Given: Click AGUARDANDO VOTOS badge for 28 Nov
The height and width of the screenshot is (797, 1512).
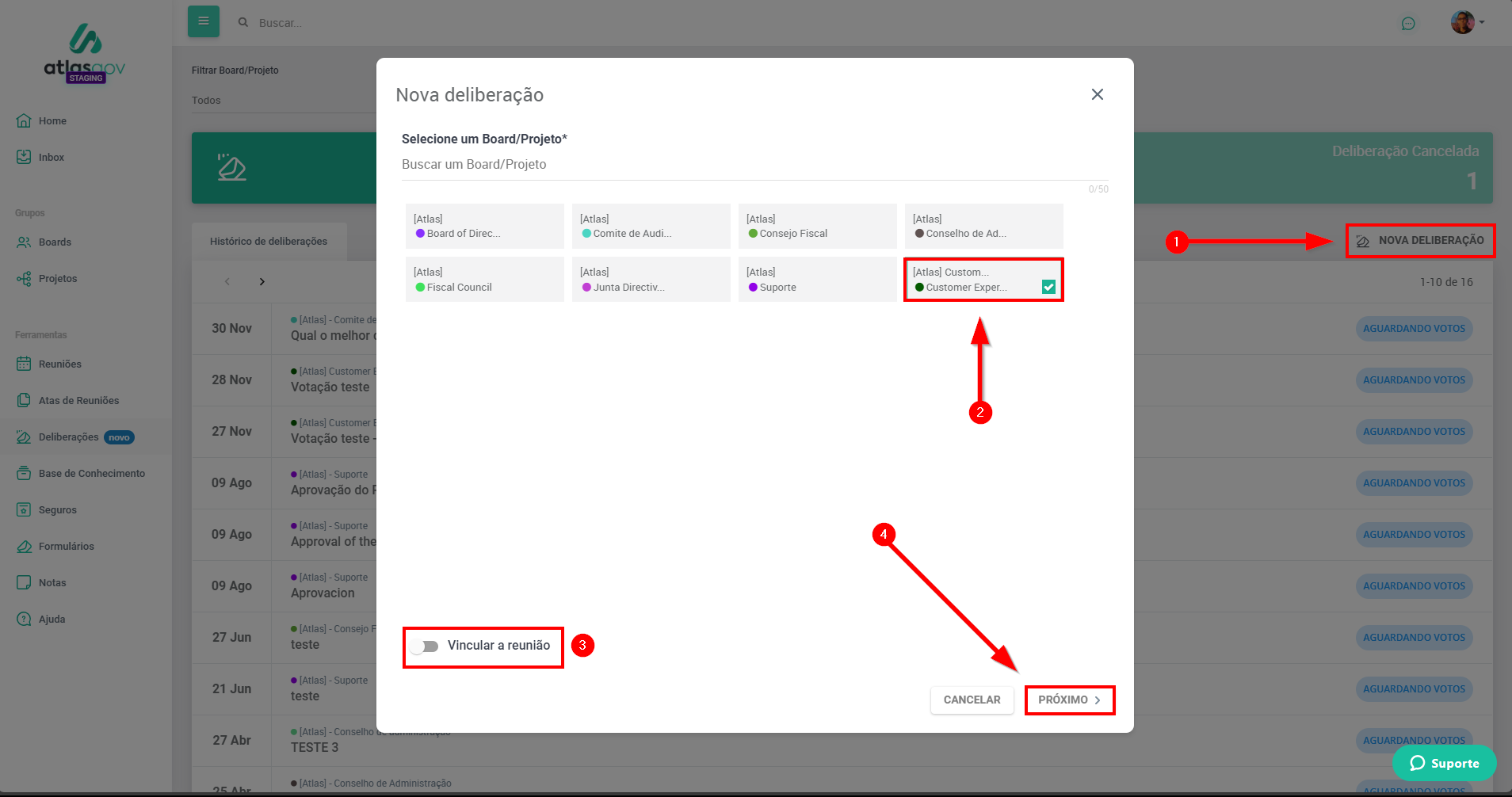Looking at the screenshot, I should click(1415, 380).
